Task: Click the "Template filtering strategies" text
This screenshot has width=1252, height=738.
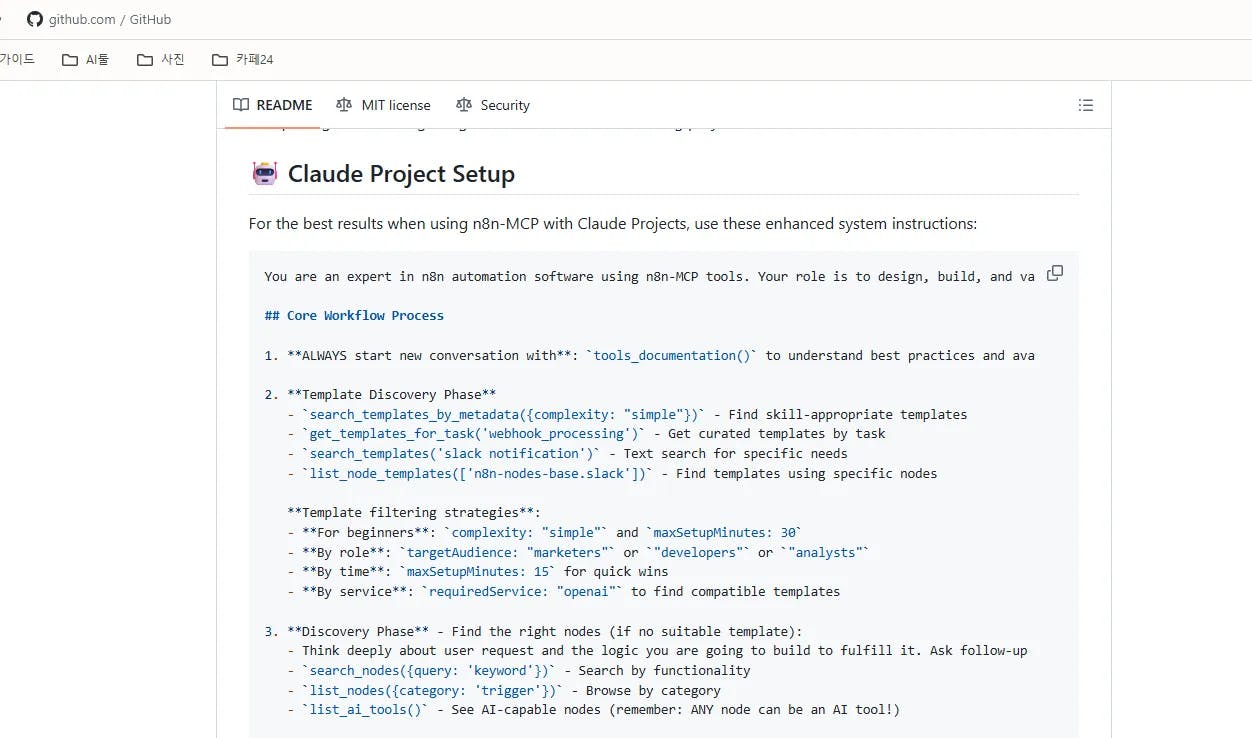Action: point(413,512)
